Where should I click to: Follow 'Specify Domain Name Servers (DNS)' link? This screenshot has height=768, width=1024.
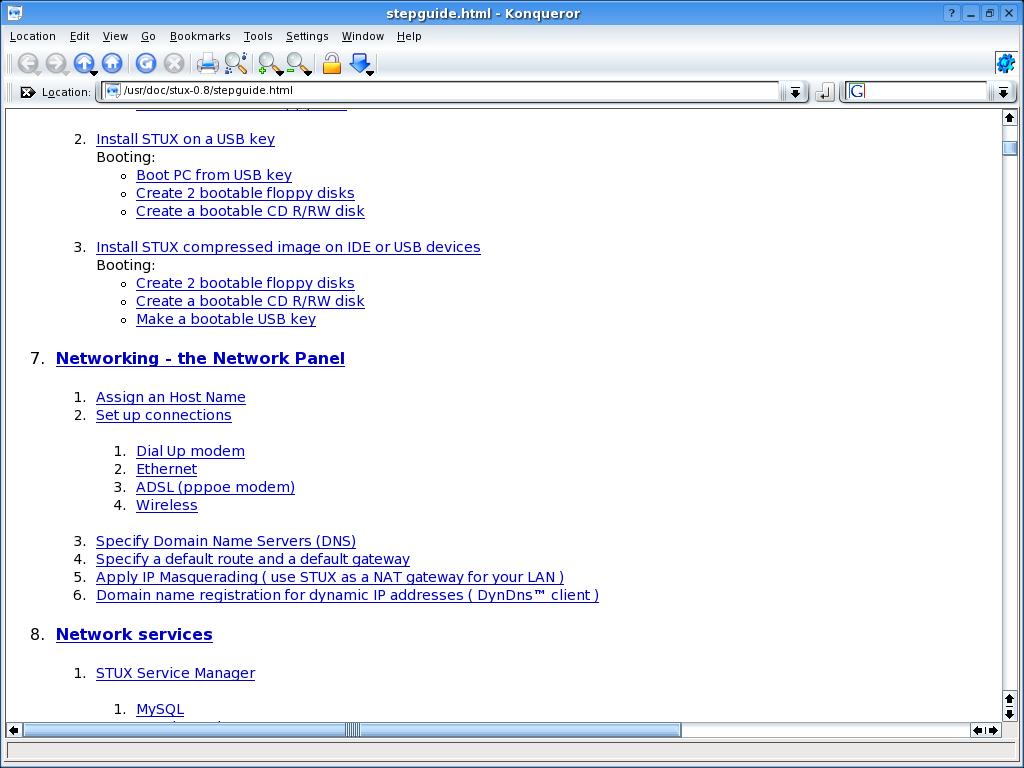point(226,541)
